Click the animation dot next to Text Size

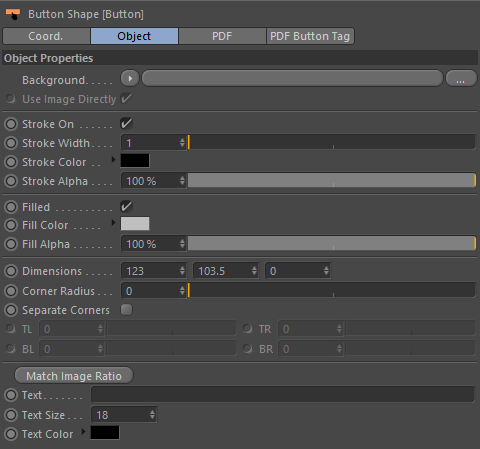click(x=11, y=415)
